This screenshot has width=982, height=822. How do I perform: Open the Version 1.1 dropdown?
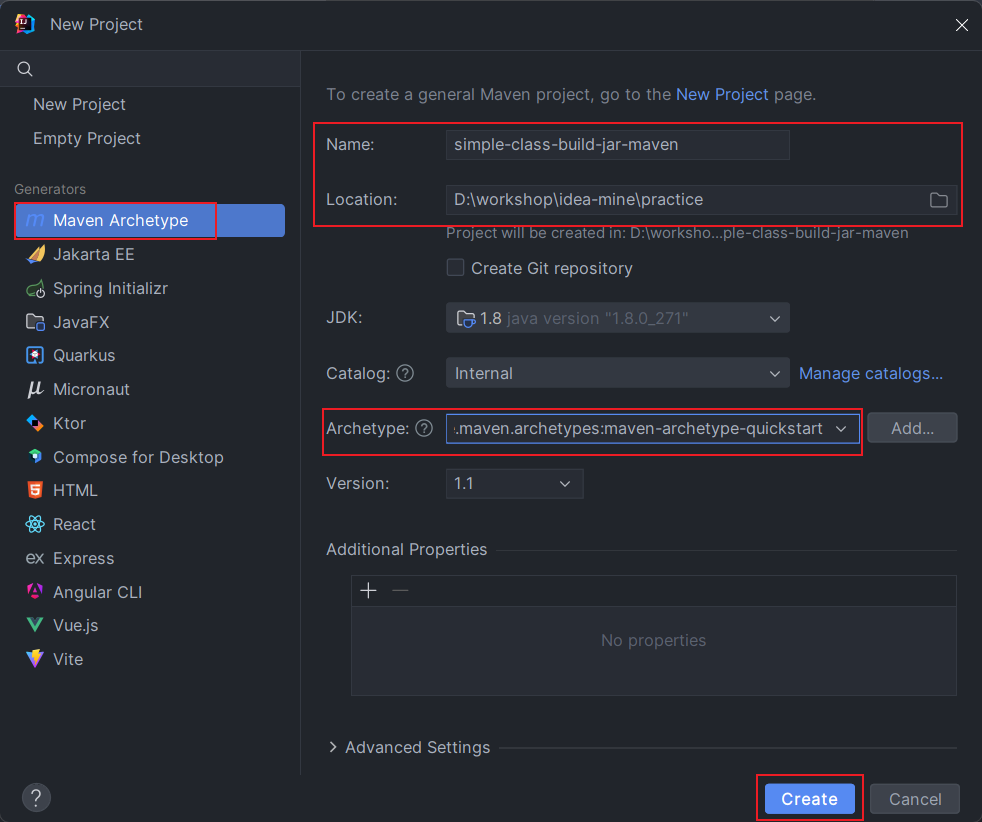point(513,483)
